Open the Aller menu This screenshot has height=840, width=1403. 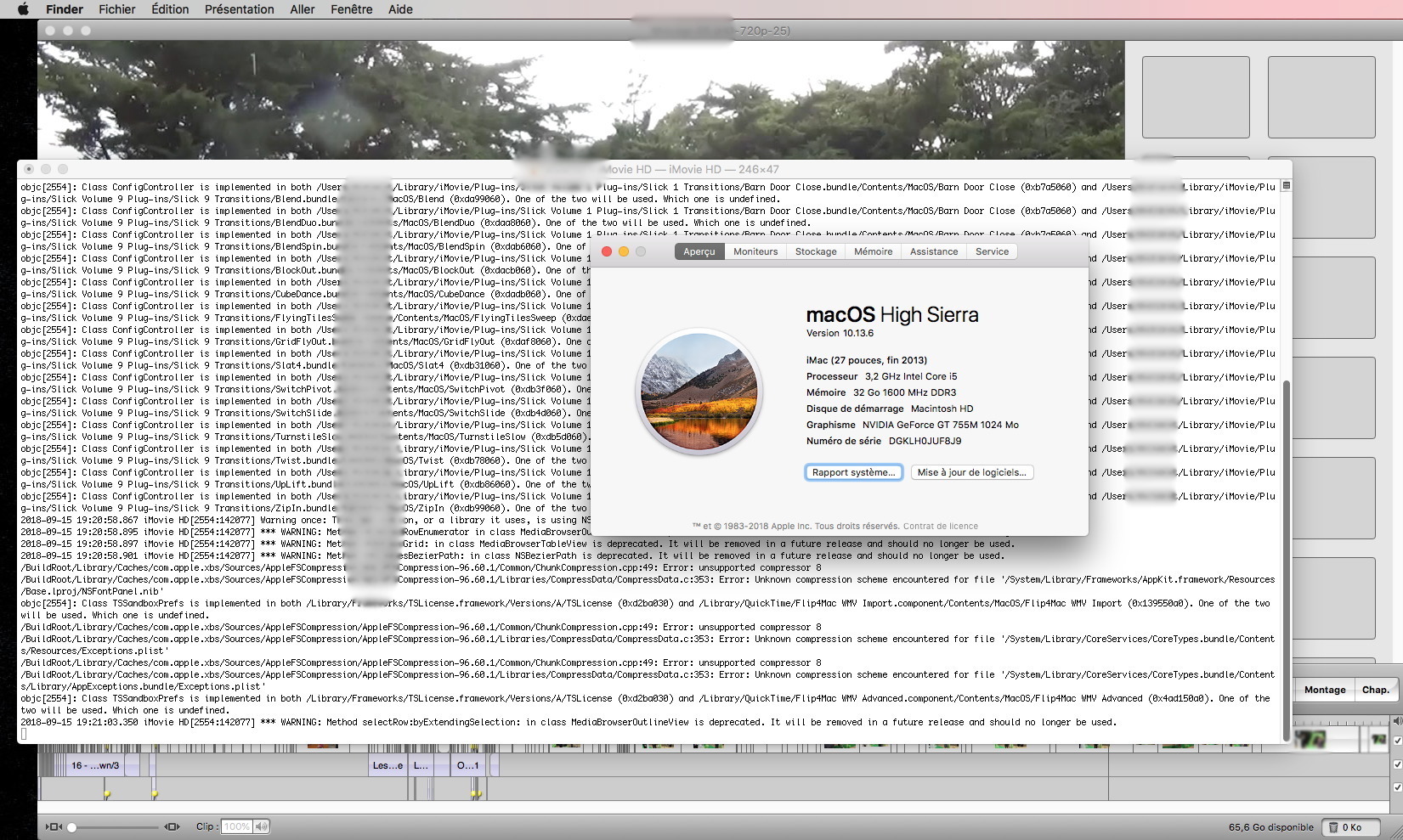point(303,9)
